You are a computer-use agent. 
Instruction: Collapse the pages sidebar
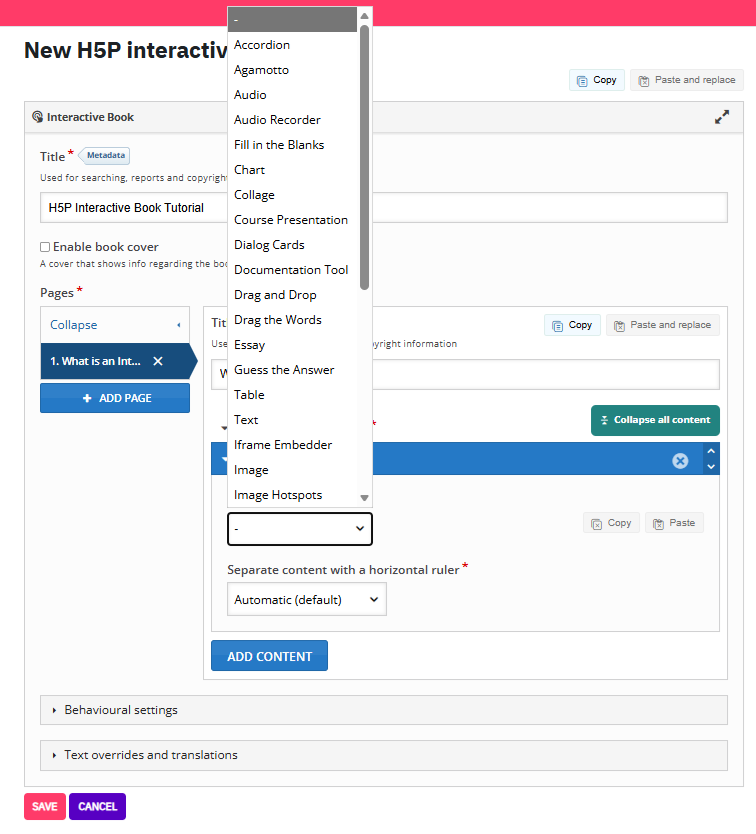click(114, 325)
